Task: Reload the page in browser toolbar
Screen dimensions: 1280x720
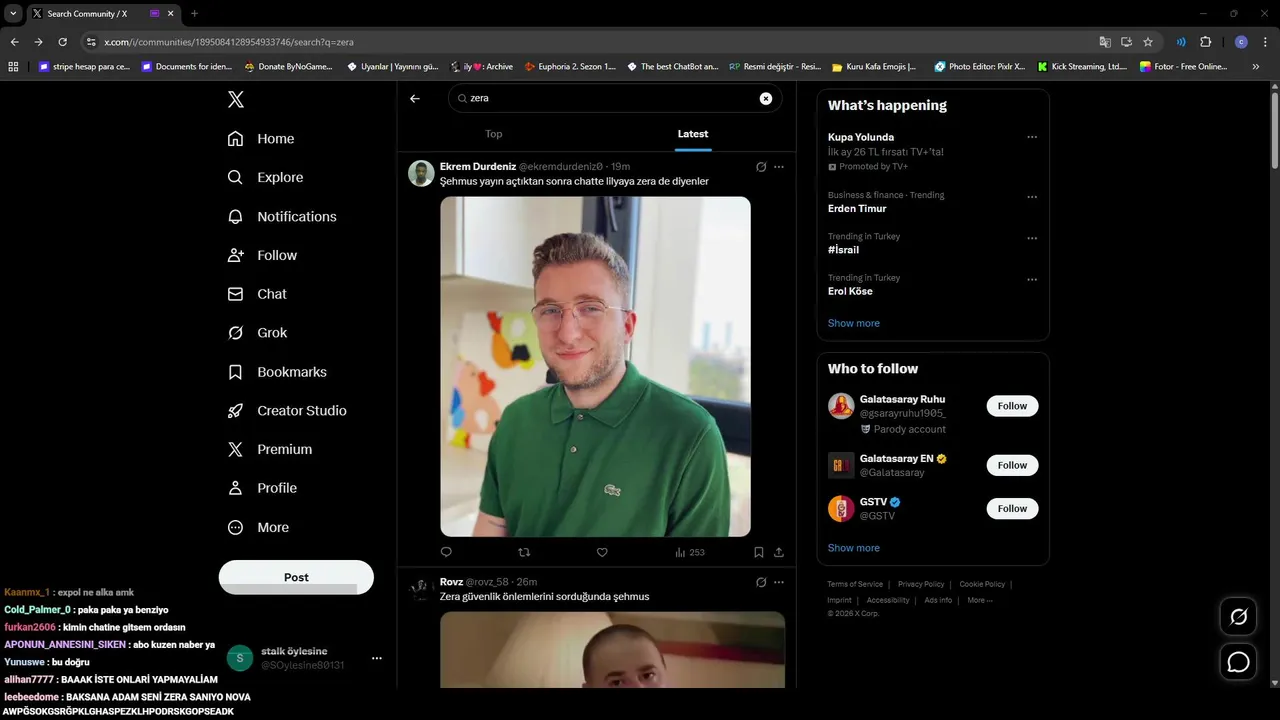Action: point(62,42)
